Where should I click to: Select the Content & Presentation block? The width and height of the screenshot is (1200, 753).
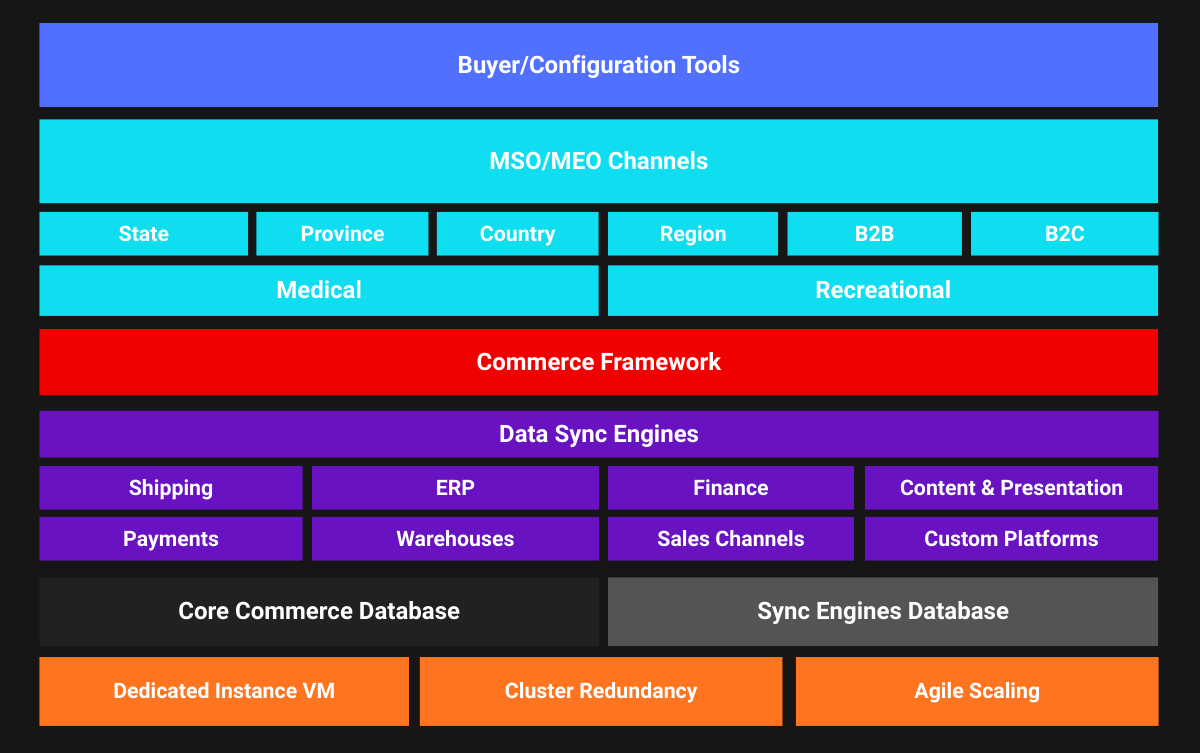1011,487
